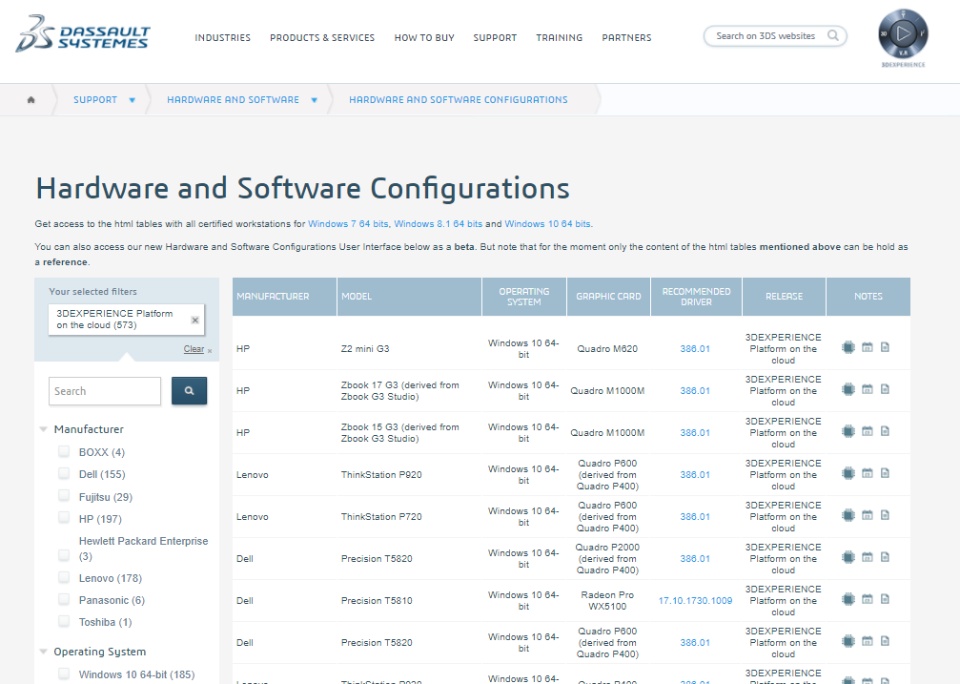Click the document icon in the Zbook 17 G3 row

click(x=885, y=389)
